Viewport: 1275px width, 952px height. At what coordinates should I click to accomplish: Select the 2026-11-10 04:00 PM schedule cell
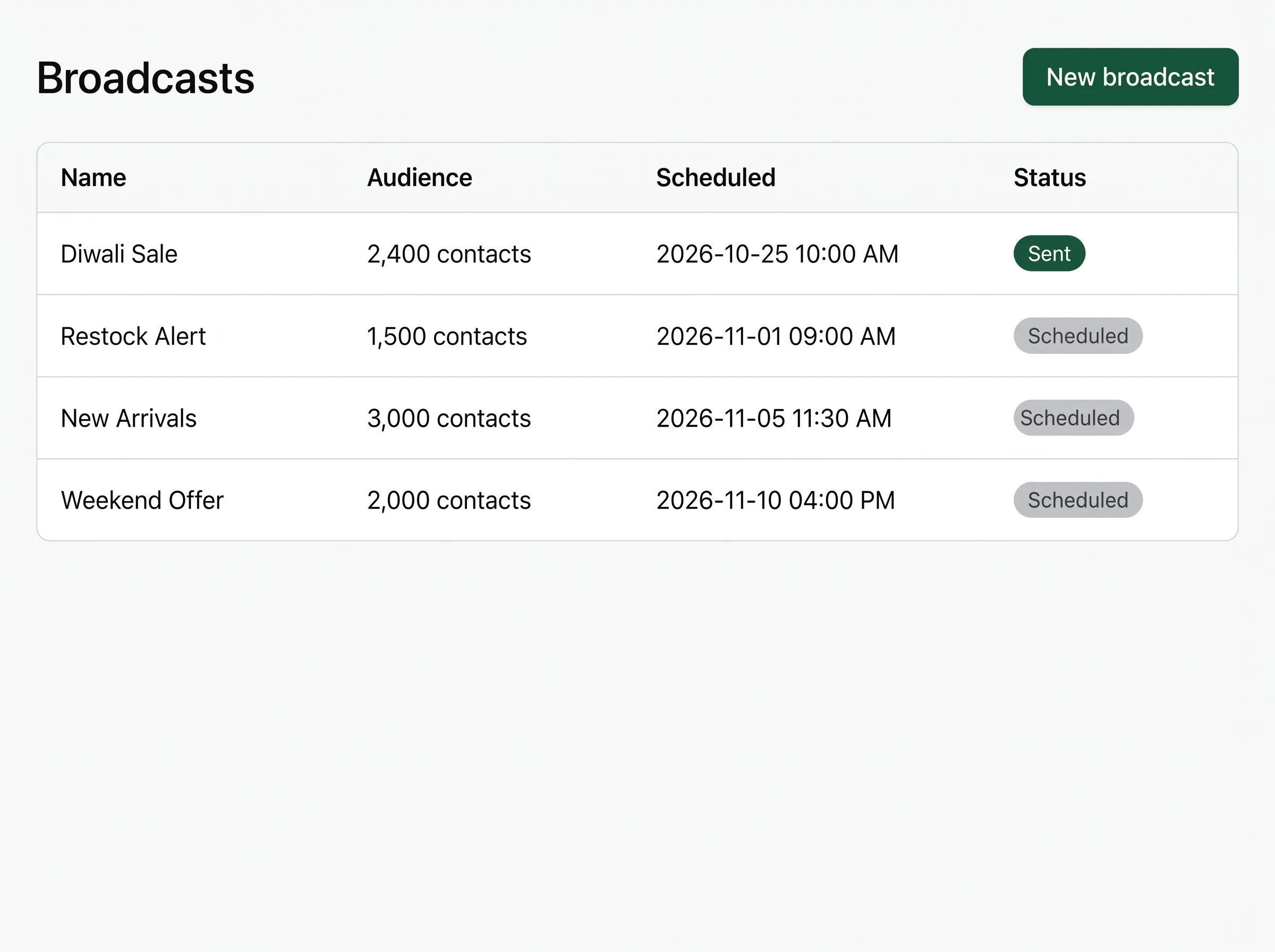pyautogui.click(x=776, y=500)
